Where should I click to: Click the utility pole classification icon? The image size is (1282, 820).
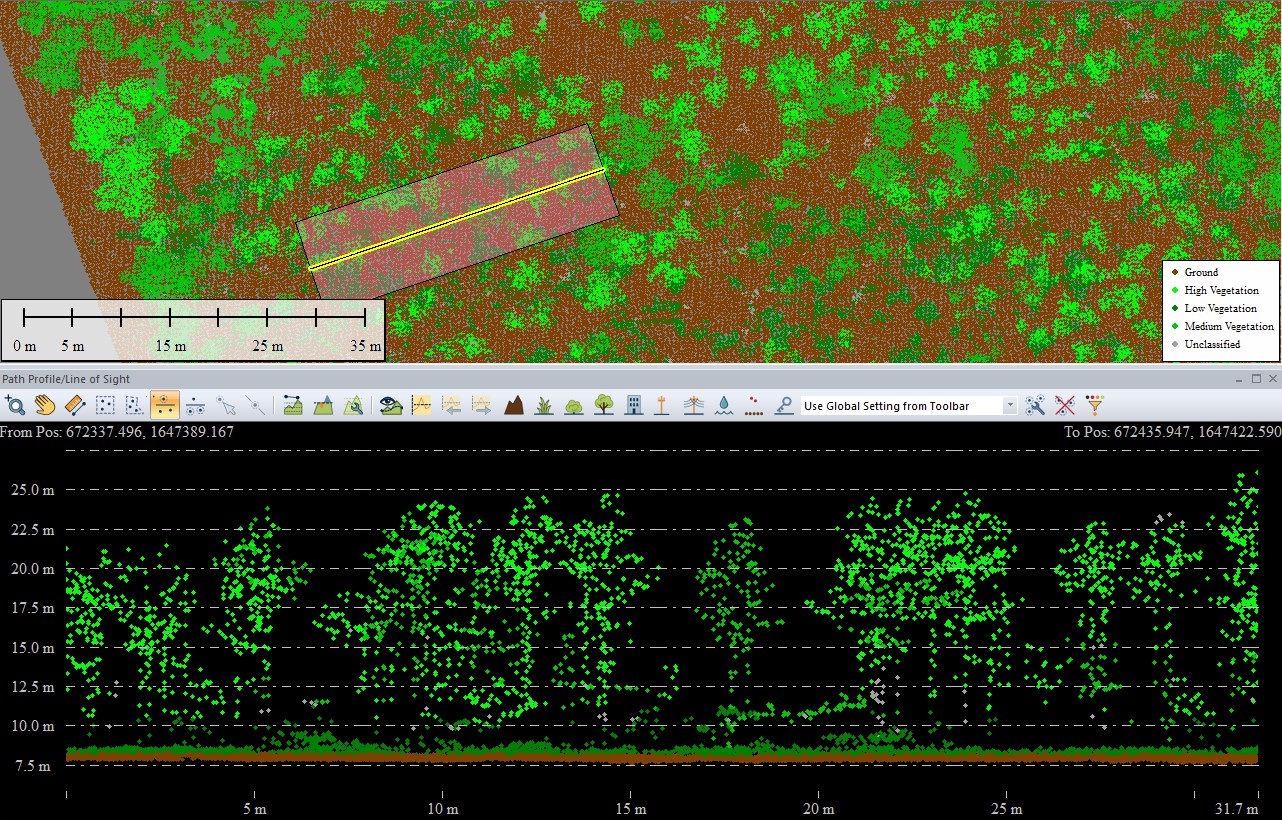(661, 405)
